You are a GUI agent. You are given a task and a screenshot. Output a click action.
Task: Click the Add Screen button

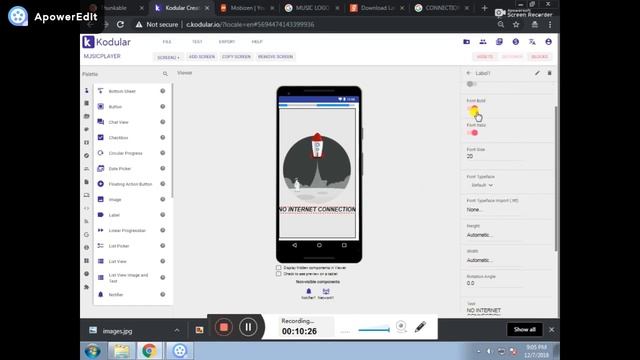tap(202, 57)
